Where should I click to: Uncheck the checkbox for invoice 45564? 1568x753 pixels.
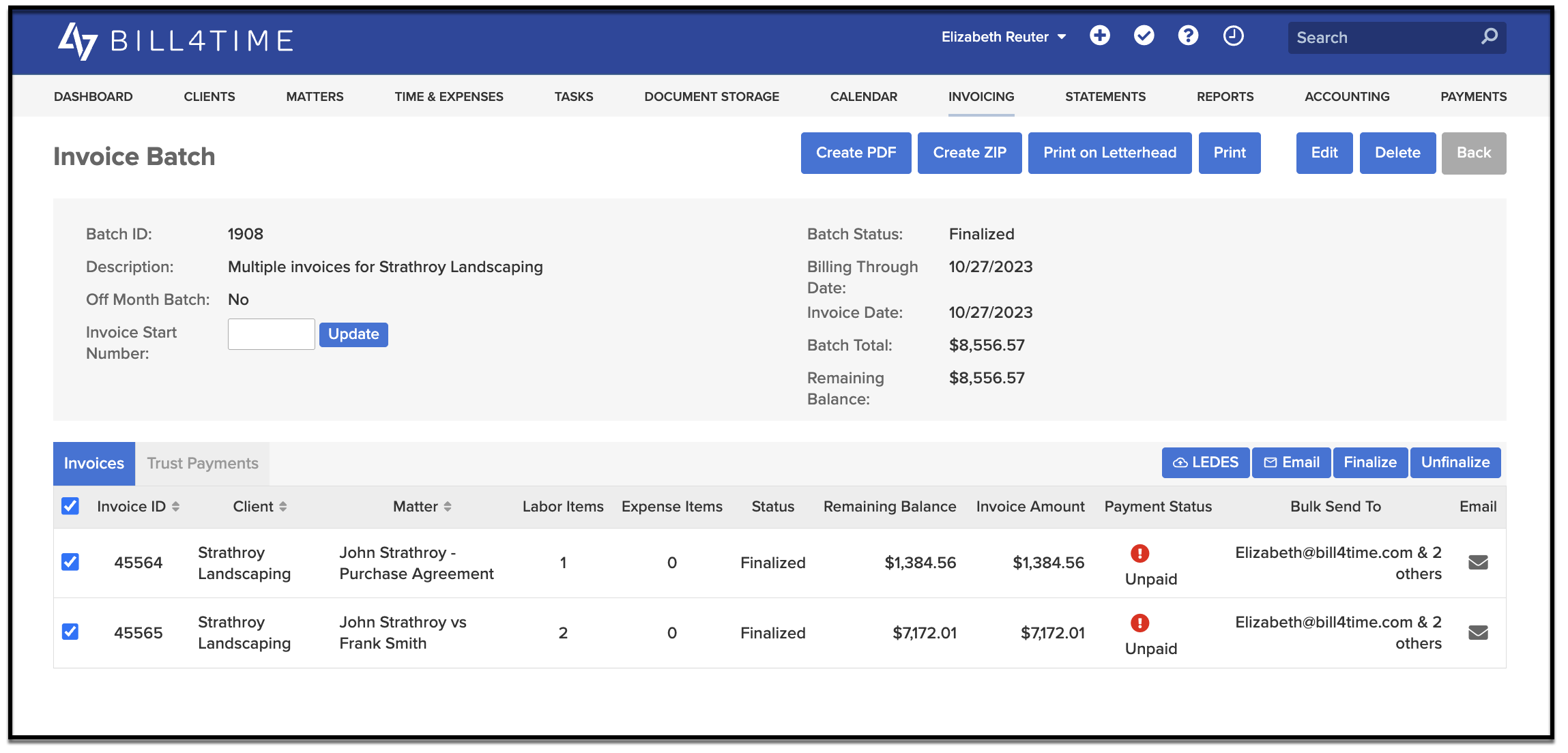[x=70, y=562]
